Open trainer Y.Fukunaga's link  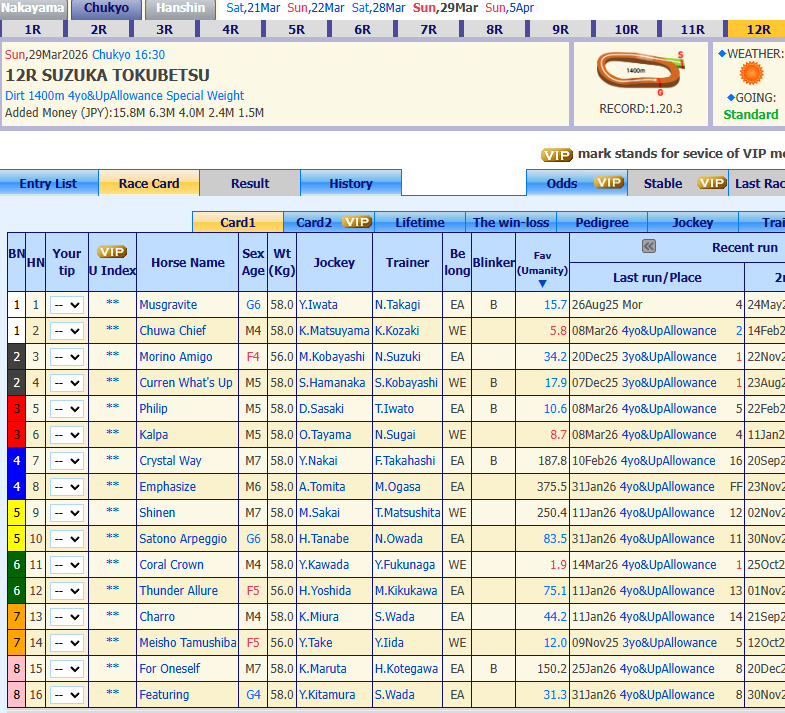click(x=405, y=565)
